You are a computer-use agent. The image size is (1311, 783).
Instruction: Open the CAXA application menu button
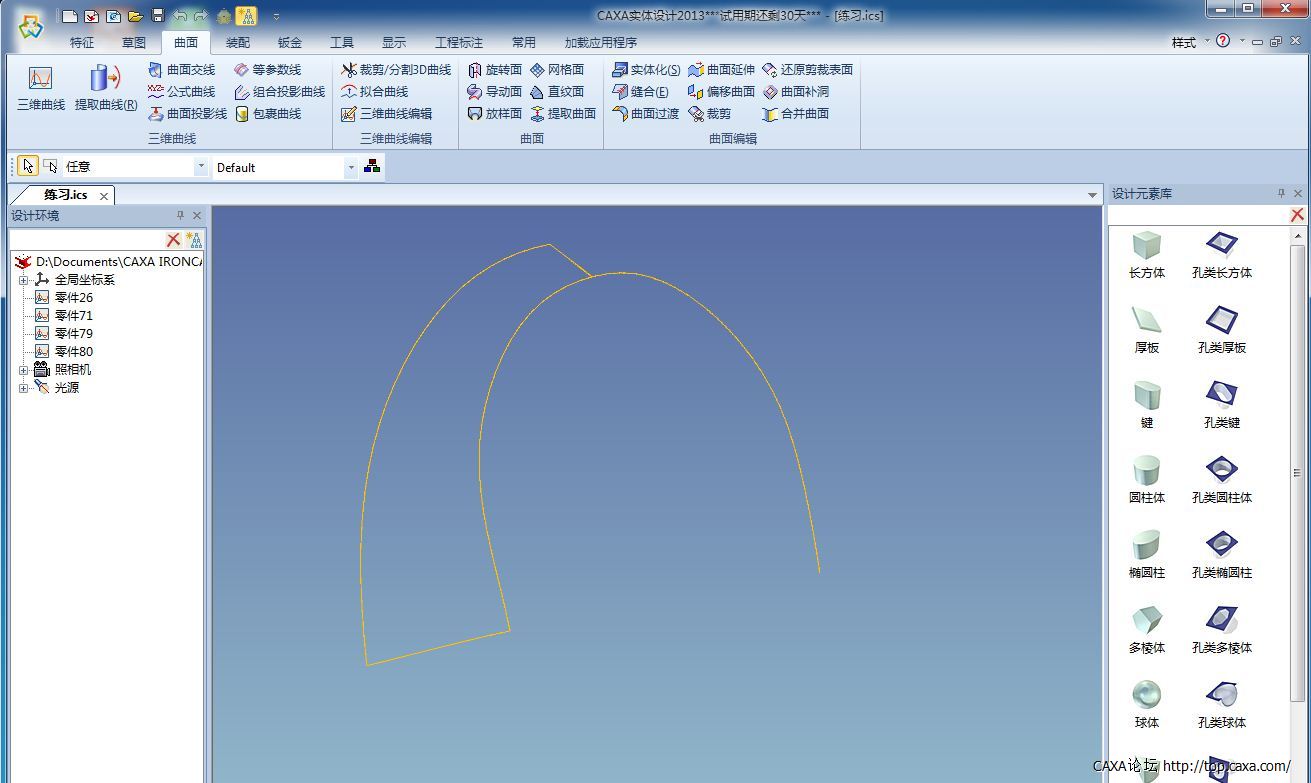(x=31, y=27)
